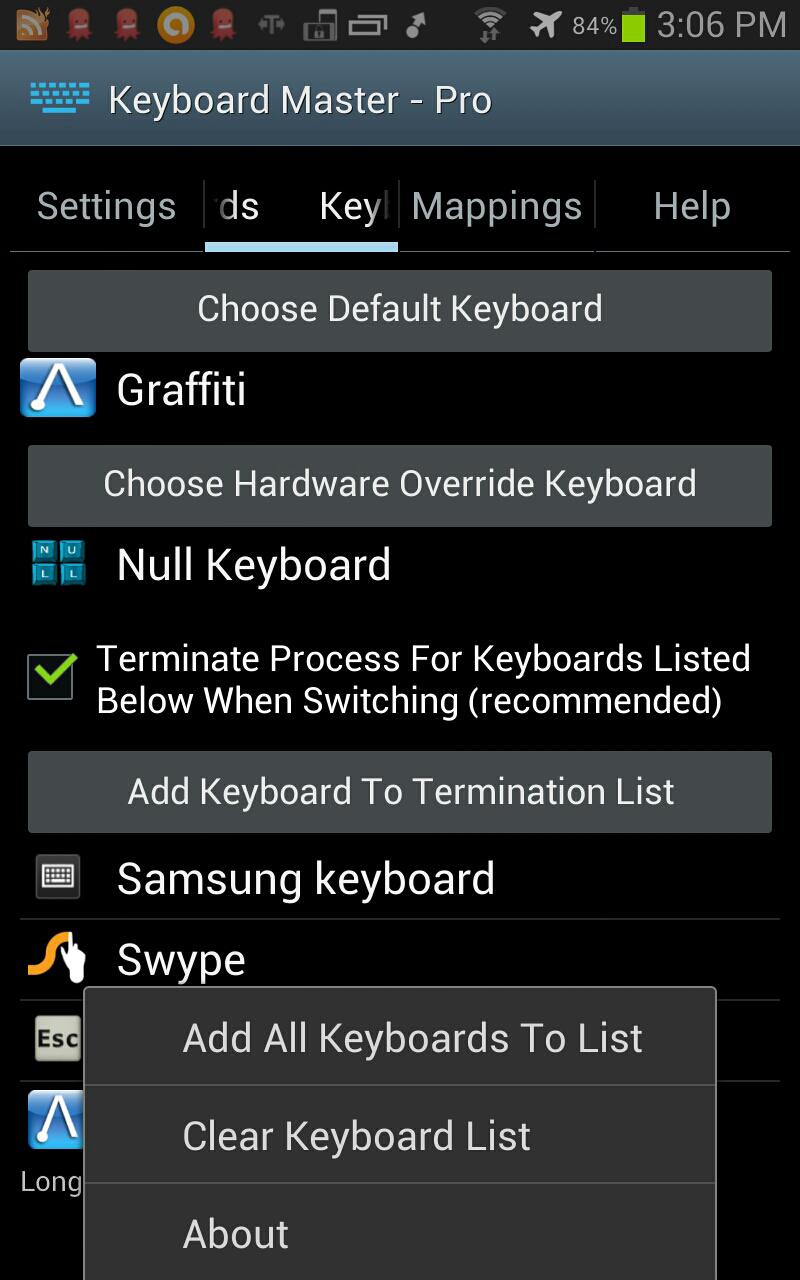Image resolution: width=800 pixels, height=1280 pixels.
Task: Choose Clear Keyboard List menu entry
Action: point(400,1136)
